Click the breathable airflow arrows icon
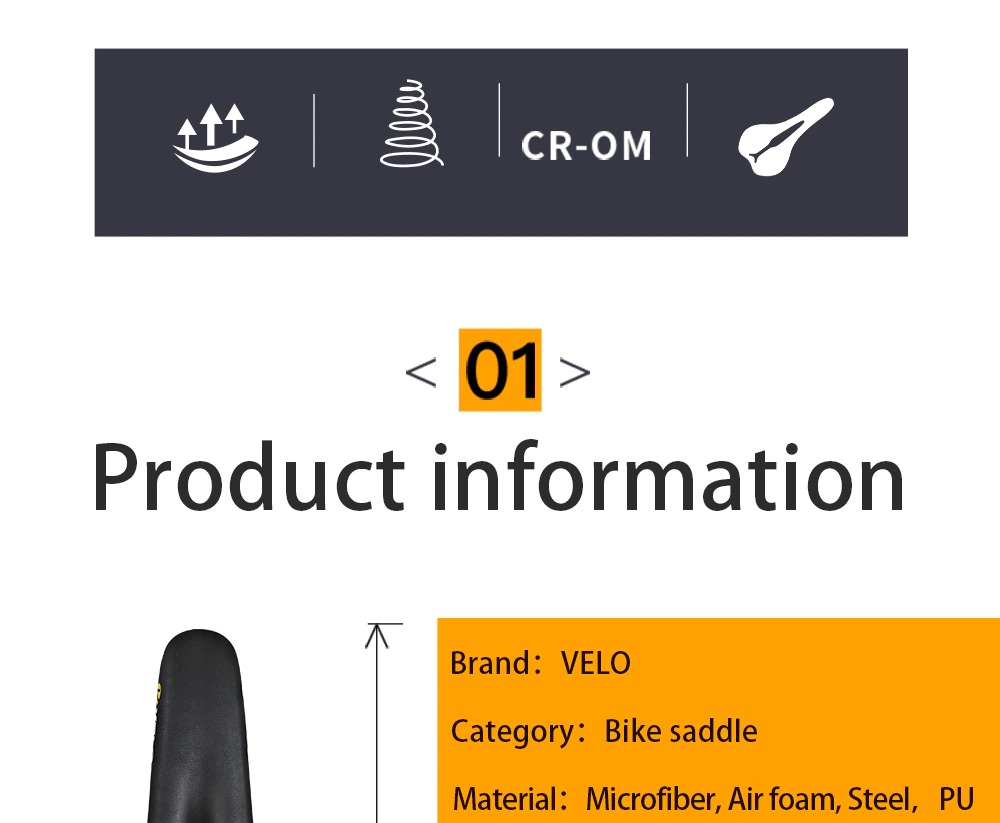 click(216, 137)
